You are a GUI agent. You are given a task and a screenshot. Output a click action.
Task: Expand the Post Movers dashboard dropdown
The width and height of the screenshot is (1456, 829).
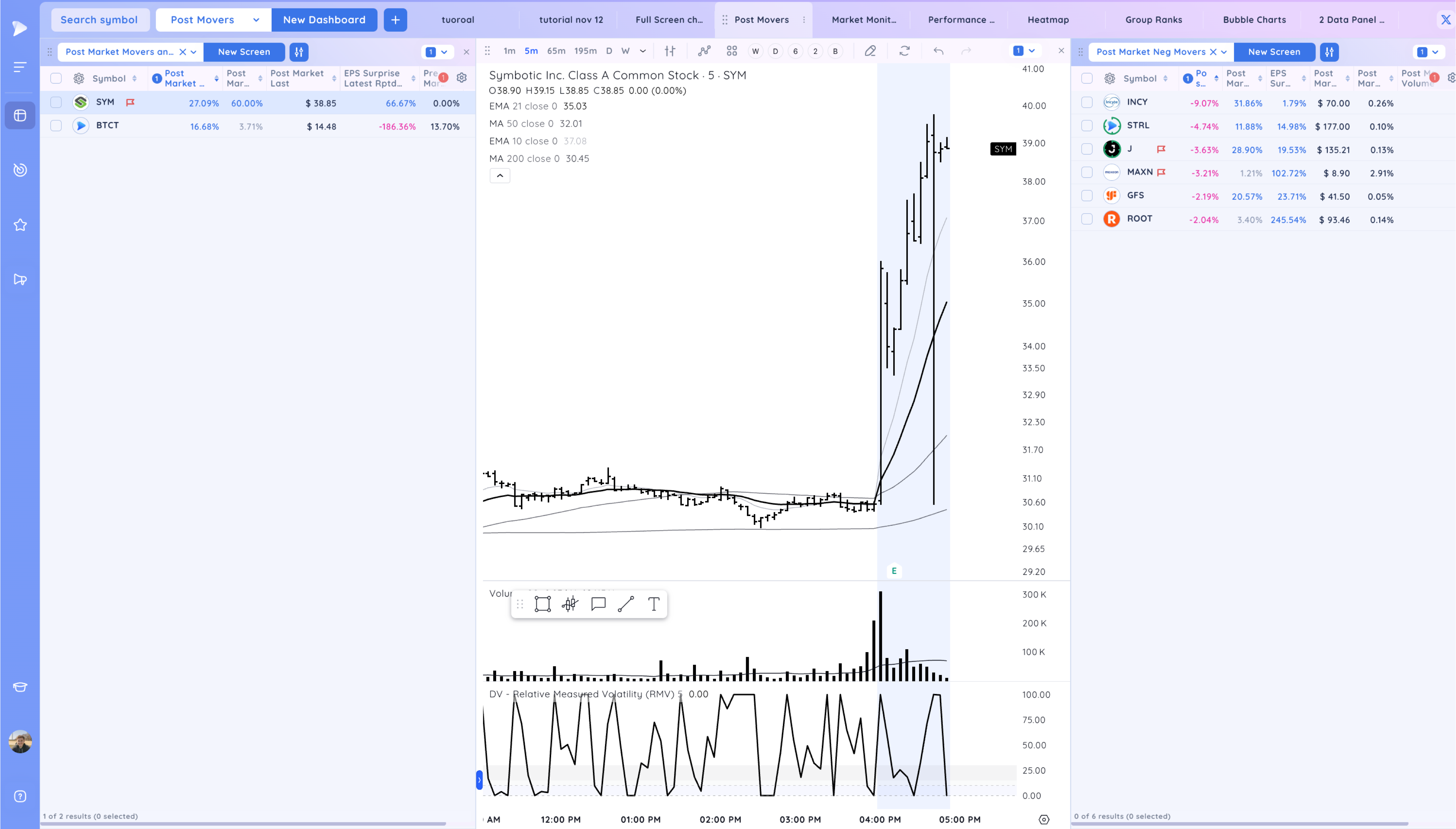click(256, 20)
